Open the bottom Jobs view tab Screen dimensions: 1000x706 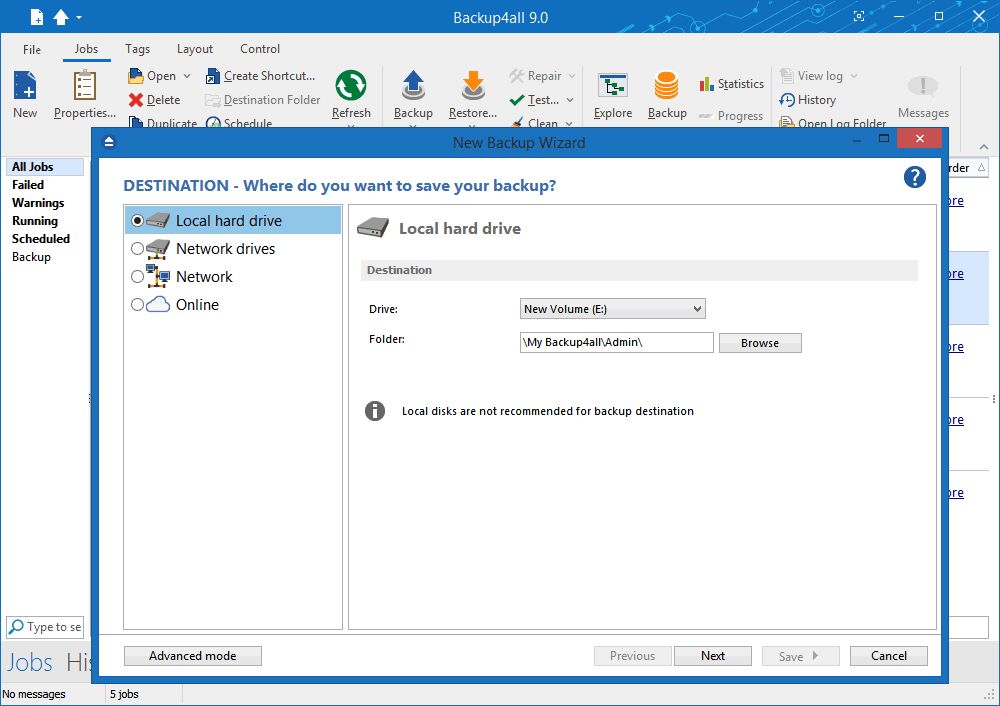[x=29, y=663]
